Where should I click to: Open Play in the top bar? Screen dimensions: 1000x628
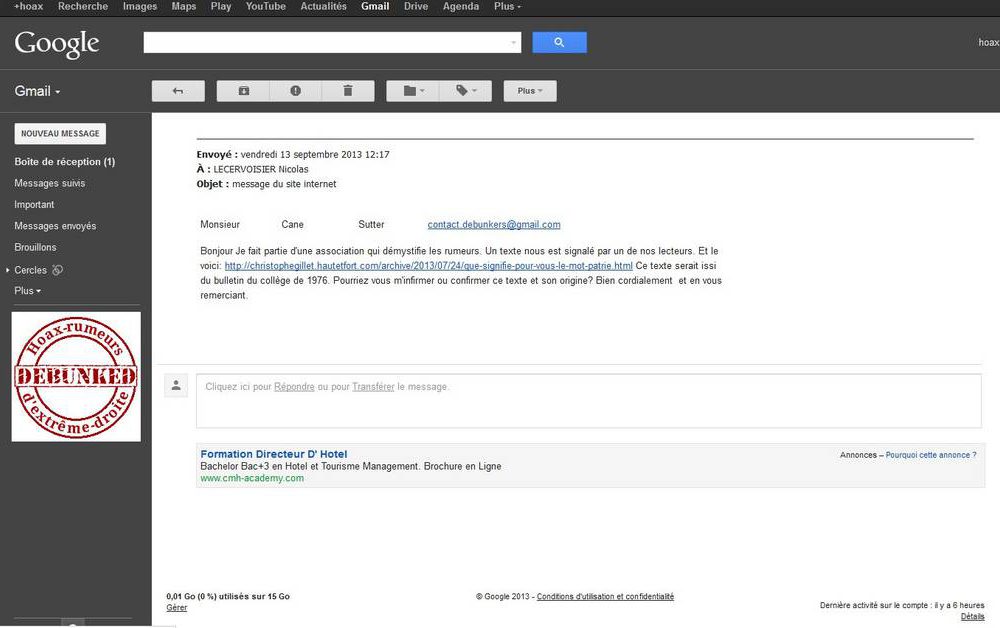[221, 6]
